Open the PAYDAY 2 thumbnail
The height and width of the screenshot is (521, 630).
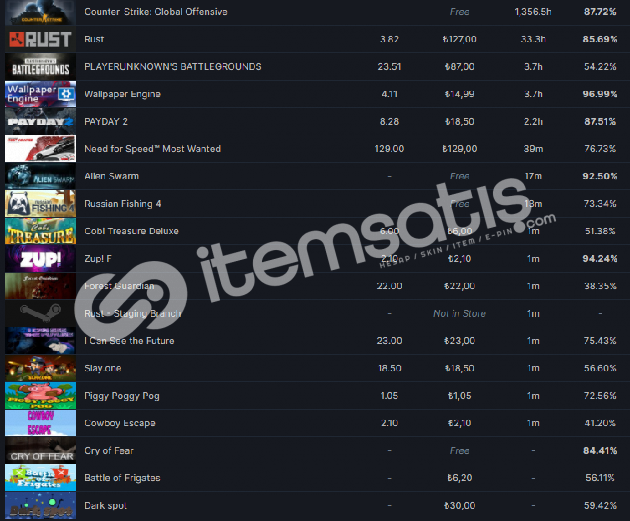pos(40,121)
